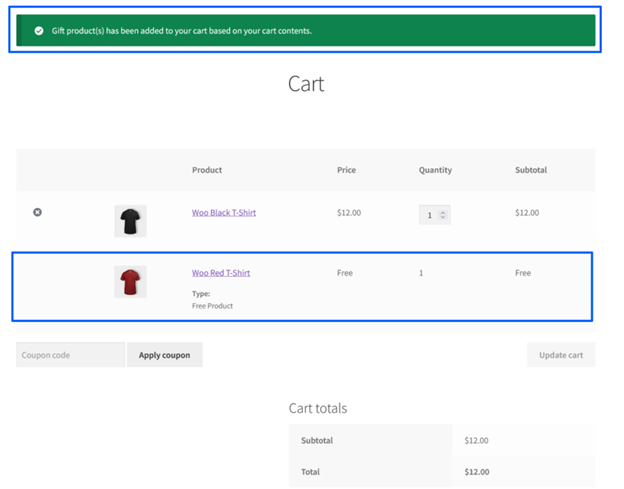Remove Woo Black T-Shirt from cart
This screenshot has width=624, height=489.
tap(38, 212)
